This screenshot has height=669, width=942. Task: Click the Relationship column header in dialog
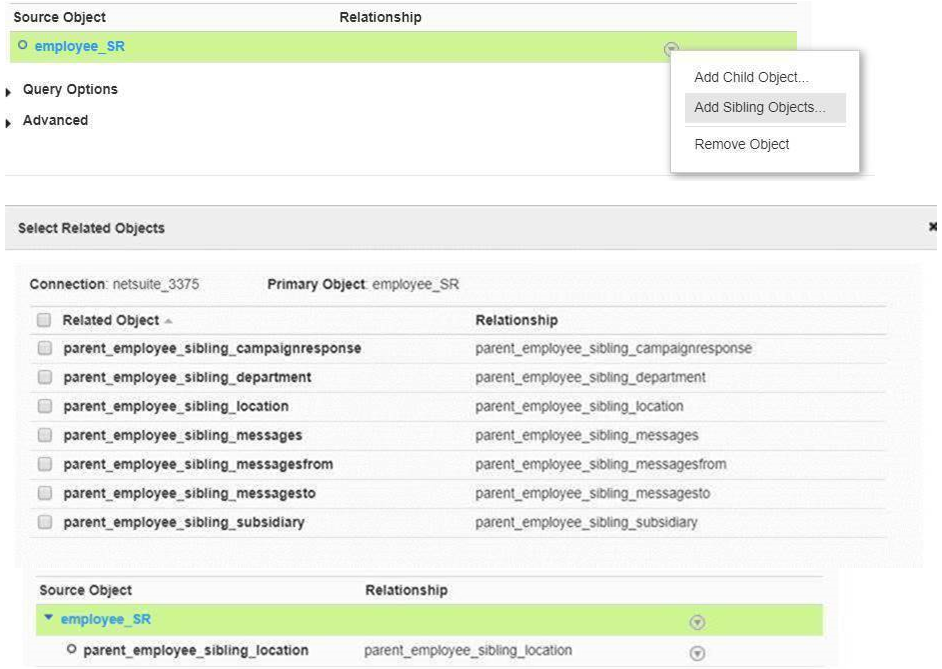coord(516,320)
